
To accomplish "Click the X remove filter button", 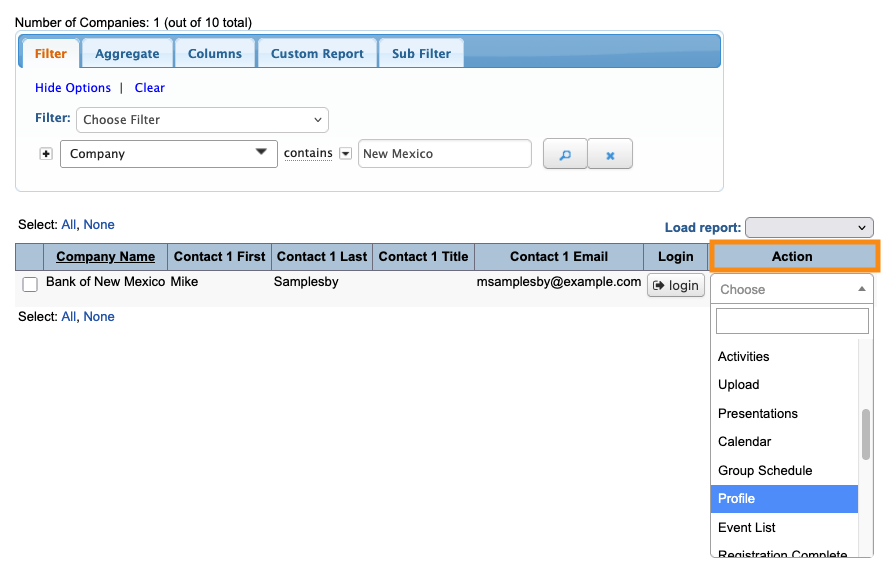I will pos(610,154).
